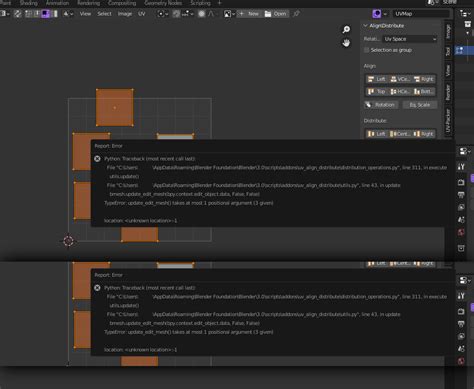474x389 pixels.
Task: Open the Relative to UV Space dropdown
Action: click(x=409, y=39)
